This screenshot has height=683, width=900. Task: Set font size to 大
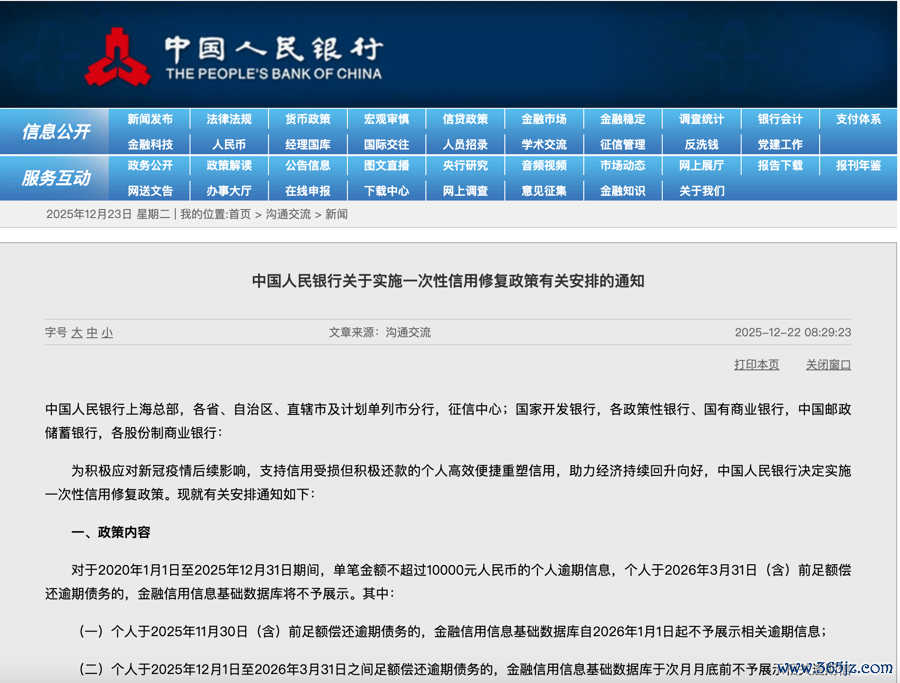(x=77, y=333)
